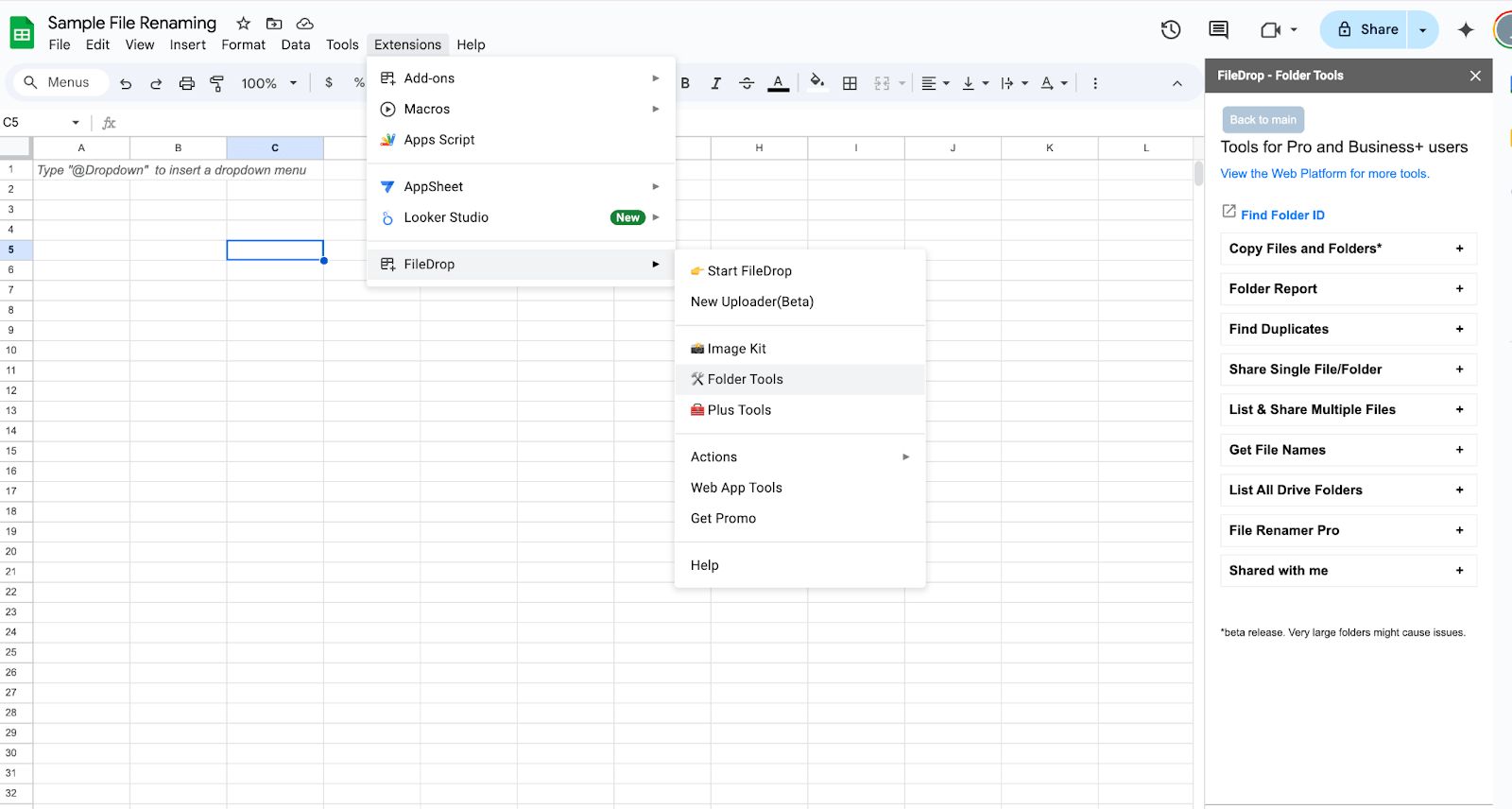Viewport: 1512px width, 809px height.
Task: Expand the Actions submenu
Action: click(x=800, y=457)
